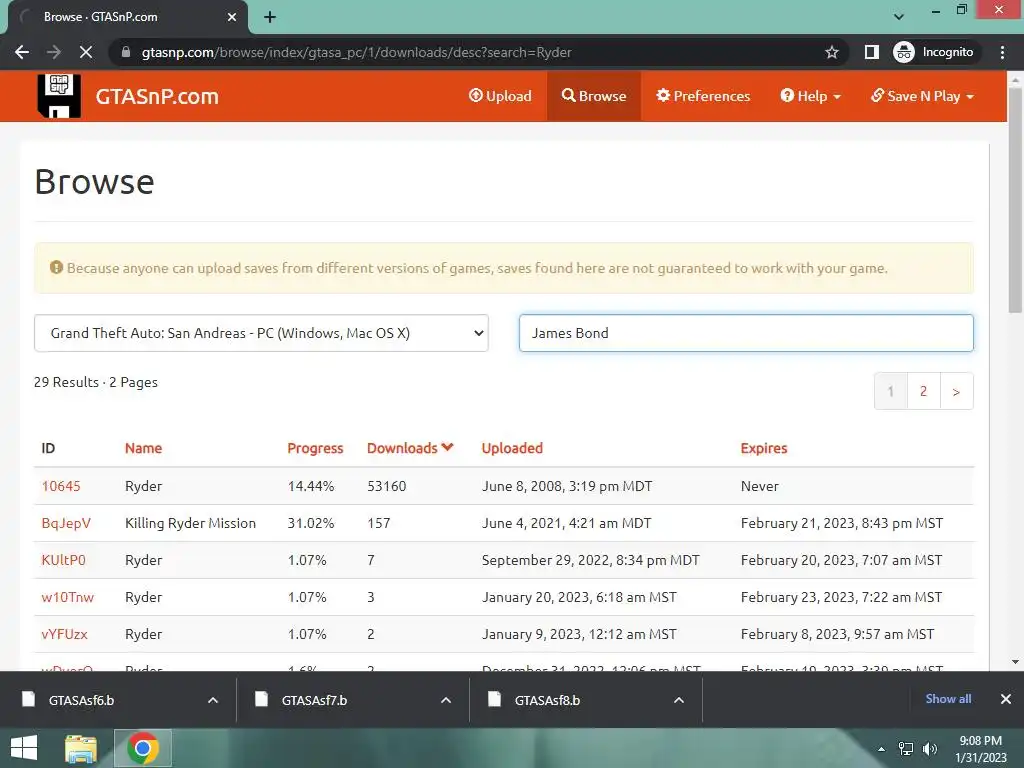Image resolution: width=1024 pixels, height=768 pixels.
Task: Open Chrome's three-dot menu
Action: pos(1002,52)
